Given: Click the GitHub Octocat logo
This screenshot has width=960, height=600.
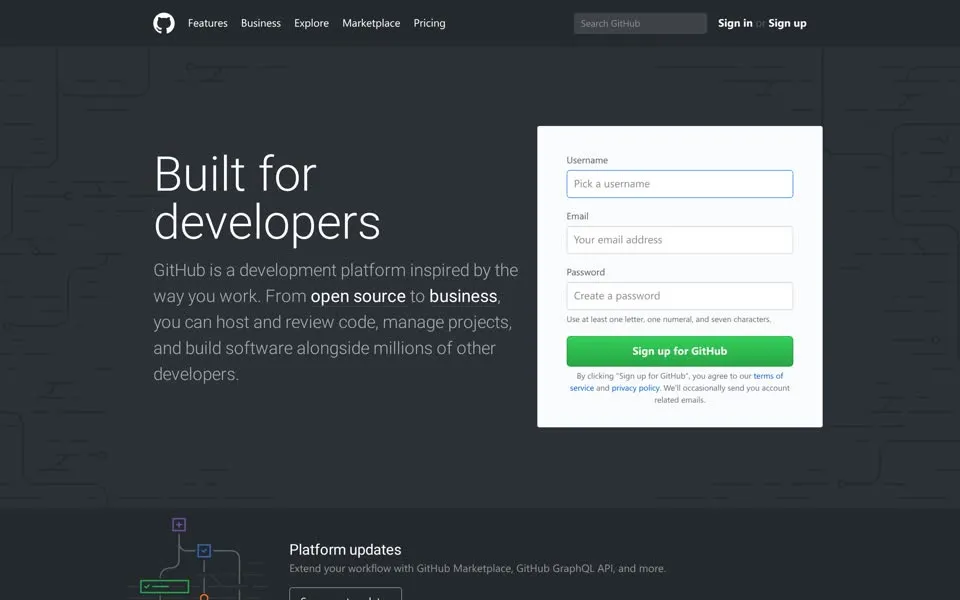Looking at the screenshot, I should (x=163, y=23).
